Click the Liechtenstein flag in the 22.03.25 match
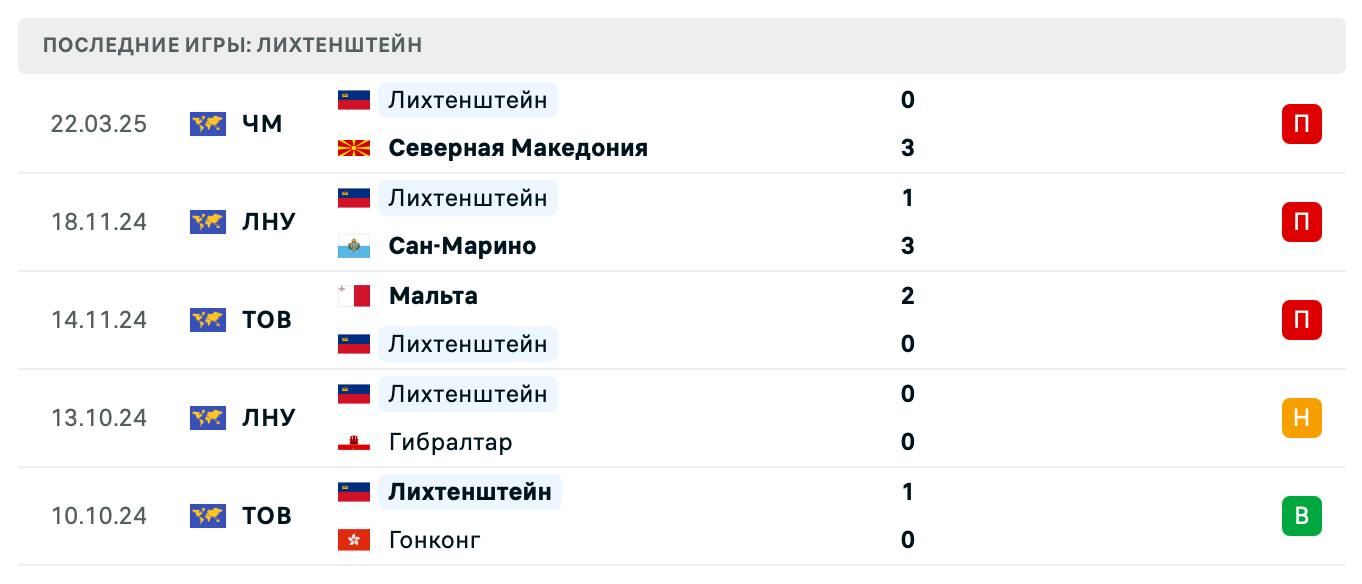The width and height of the screenshot is (1362, 584). [x=354, y=100]
